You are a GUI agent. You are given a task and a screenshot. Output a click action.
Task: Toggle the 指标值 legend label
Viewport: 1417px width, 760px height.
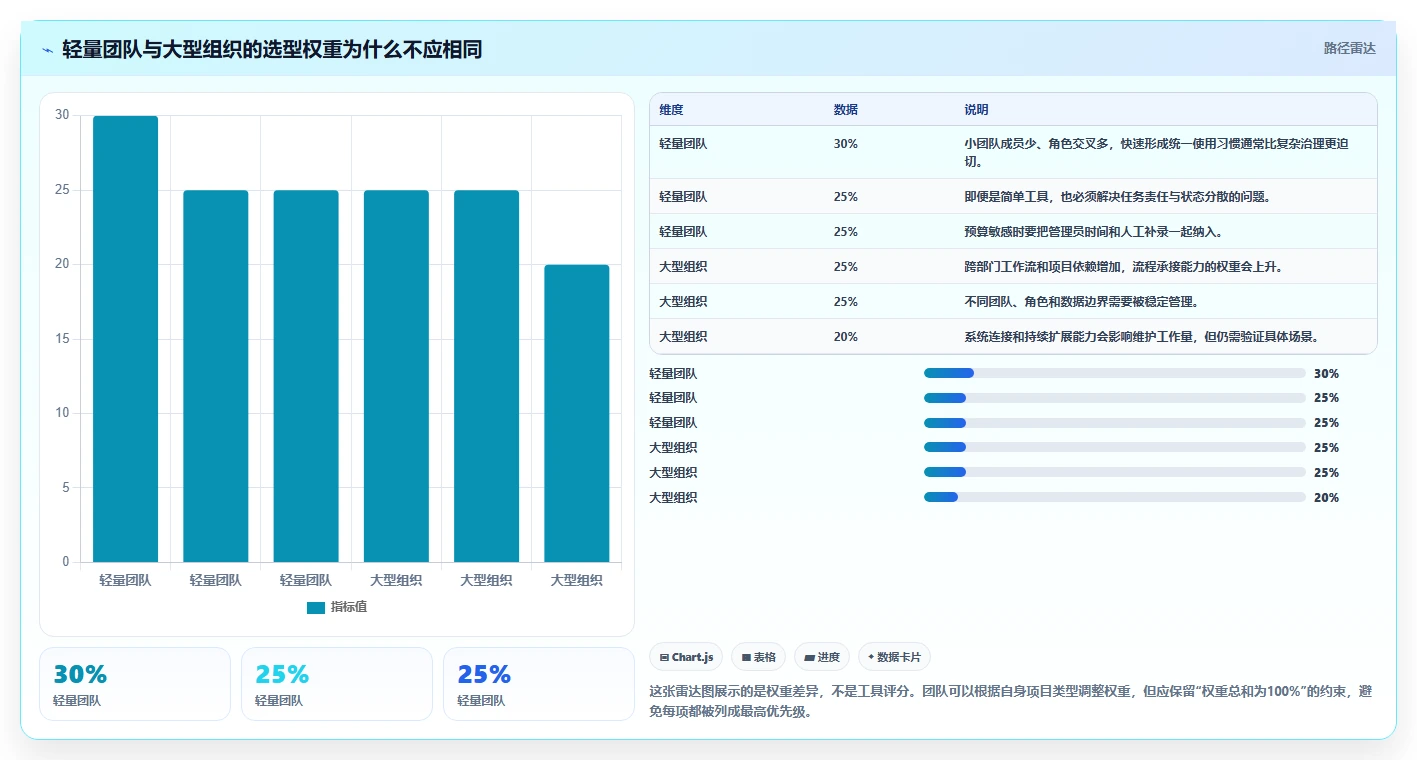click(x=349, y=607)
